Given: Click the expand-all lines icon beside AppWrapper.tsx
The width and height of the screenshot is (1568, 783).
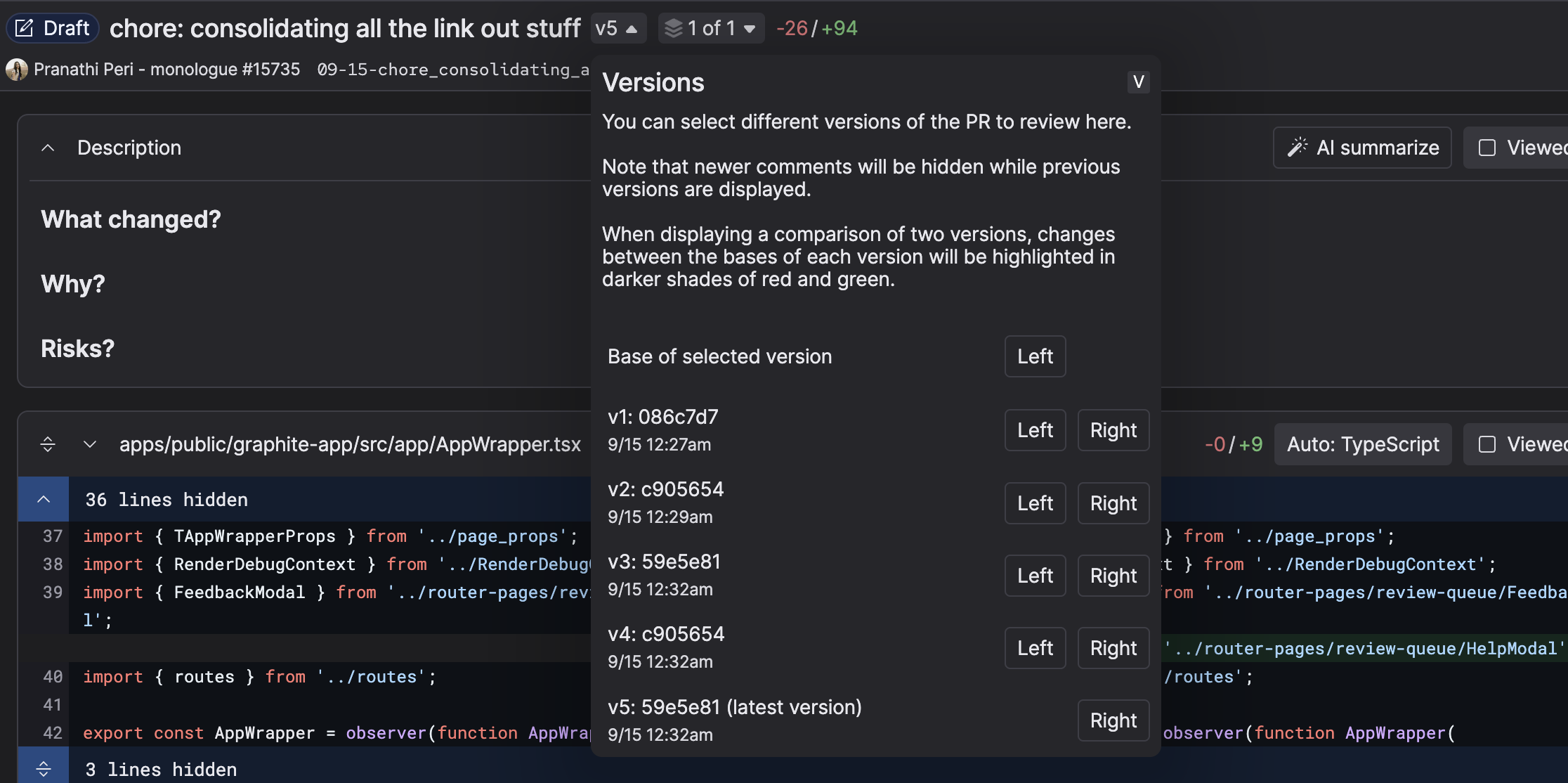Looking at the screenshot, I should pos(48,444).
